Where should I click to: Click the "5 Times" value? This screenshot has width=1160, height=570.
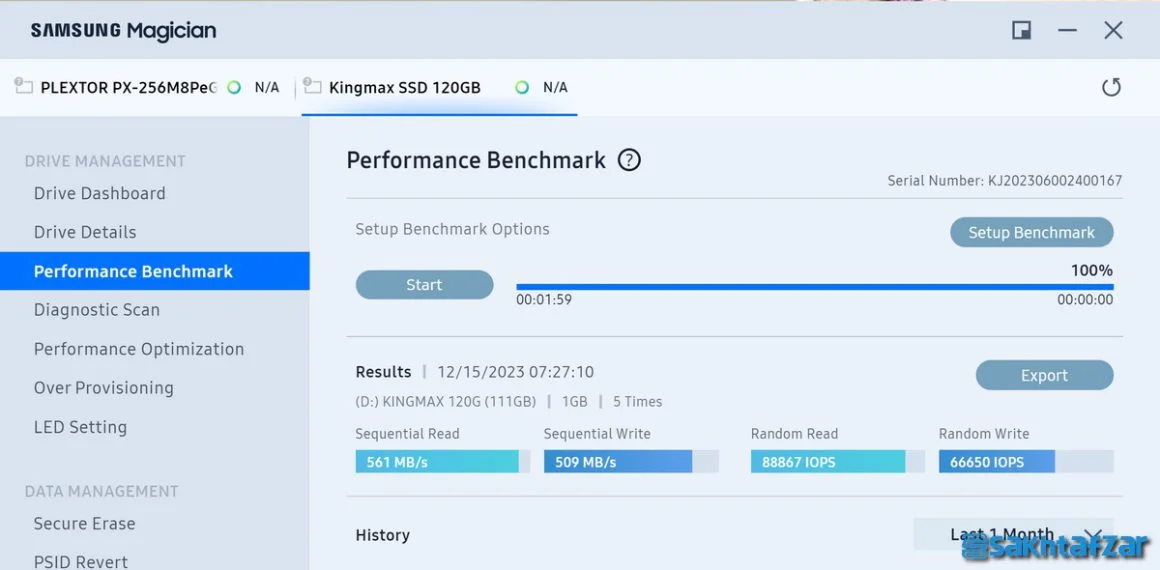(637, 402)
